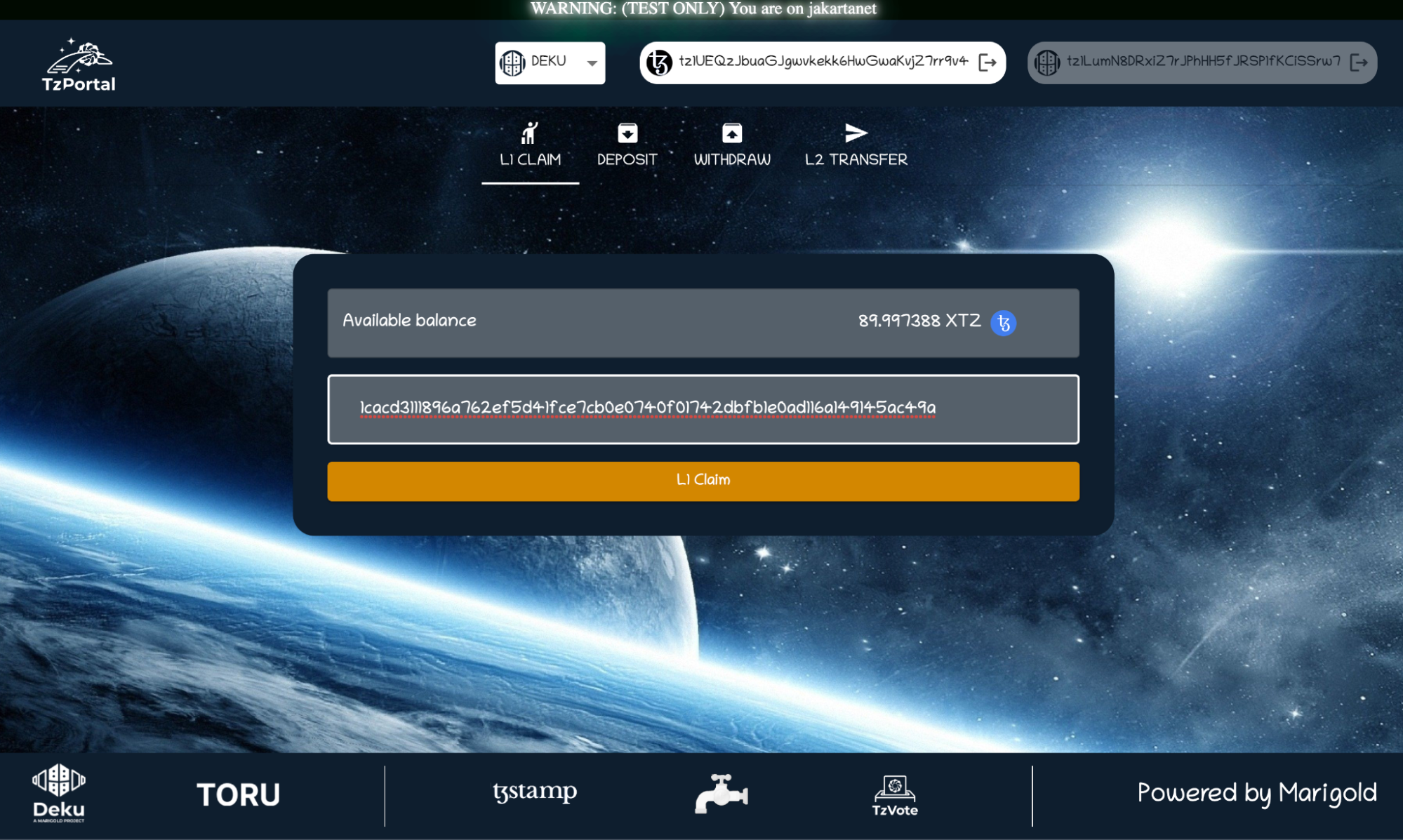
Task: Switch to the L1 CLAIM tab
Action: tap(530, 145)
